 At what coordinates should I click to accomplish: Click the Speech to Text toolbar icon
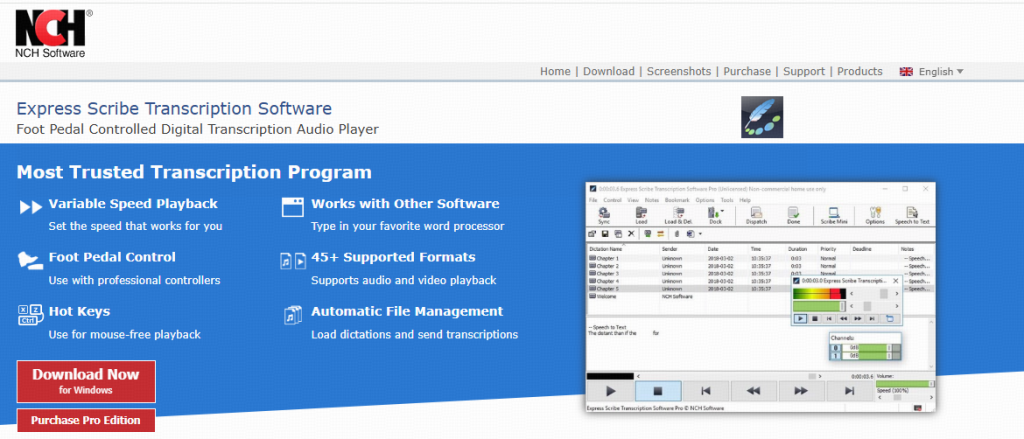click(x=912, y=215)
